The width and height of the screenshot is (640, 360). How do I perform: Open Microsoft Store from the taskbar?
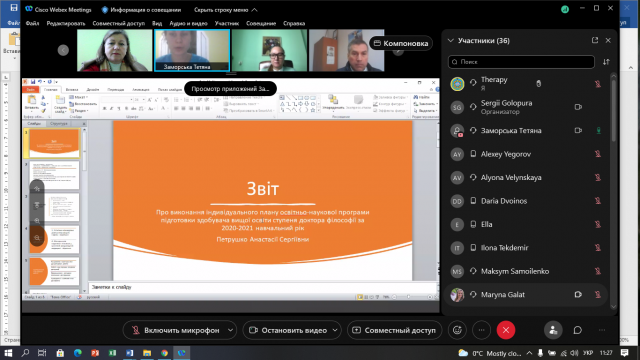[x=60, y=353]
